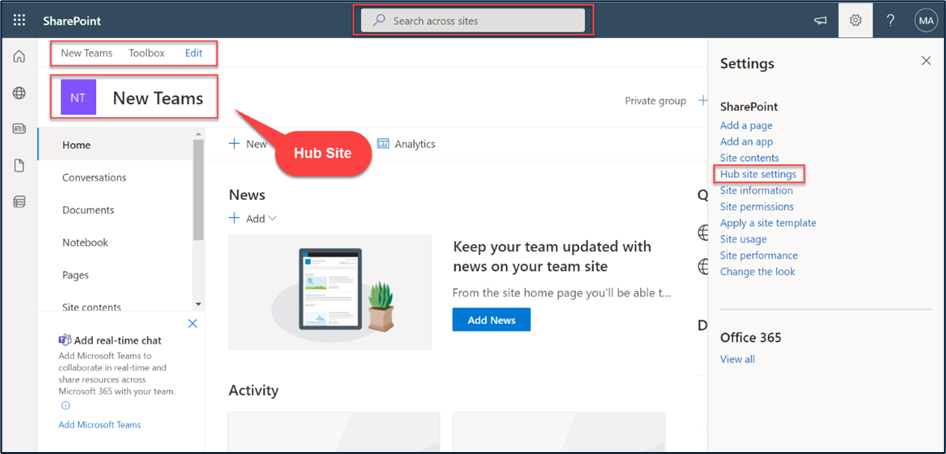The image size is (946, 454).
Task: Open Site permissions
Action: (757, 207)
